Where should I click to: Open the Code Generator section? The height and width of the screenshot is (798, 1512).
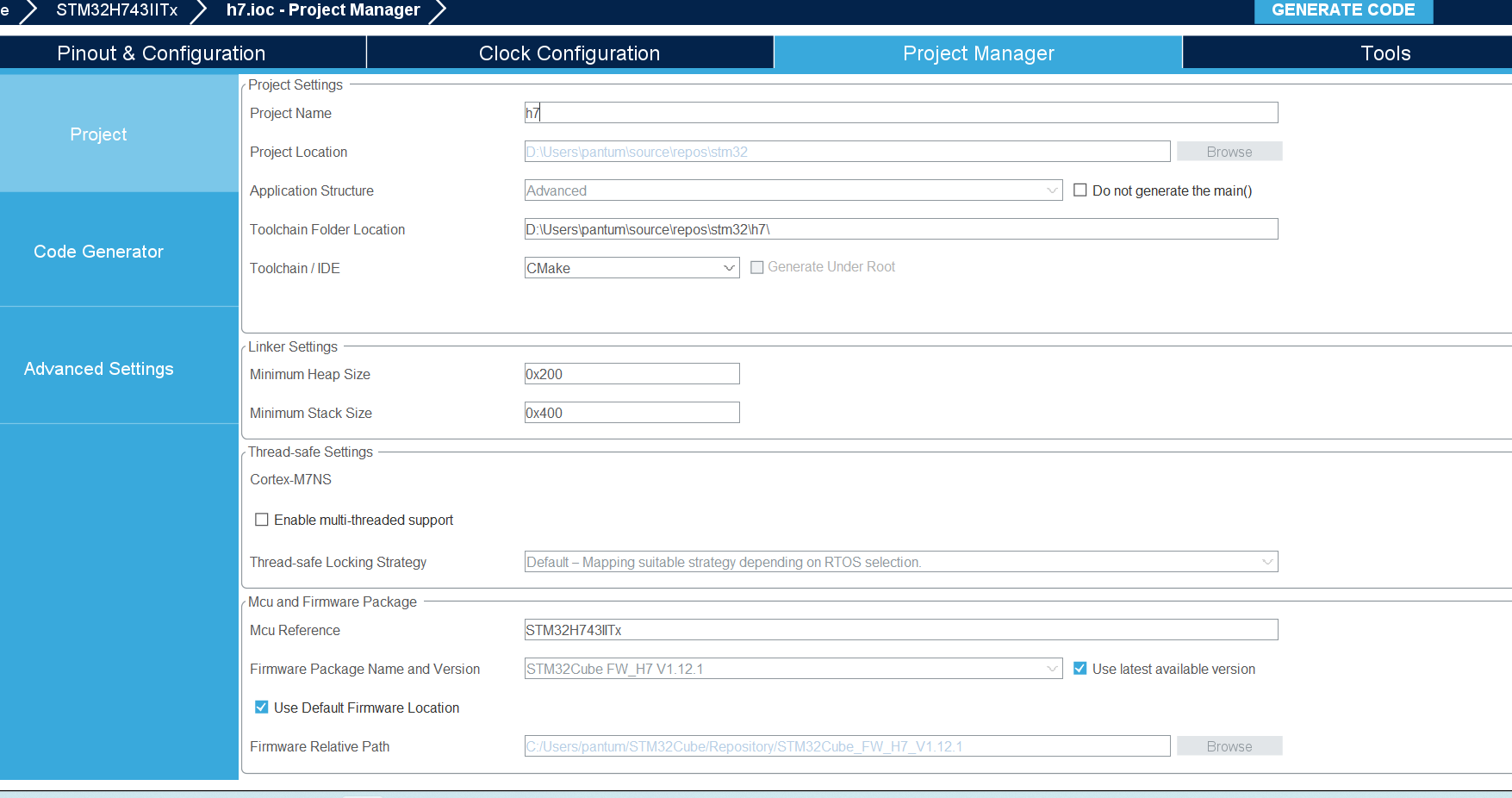pyautogui.click(x=119, y=251)
